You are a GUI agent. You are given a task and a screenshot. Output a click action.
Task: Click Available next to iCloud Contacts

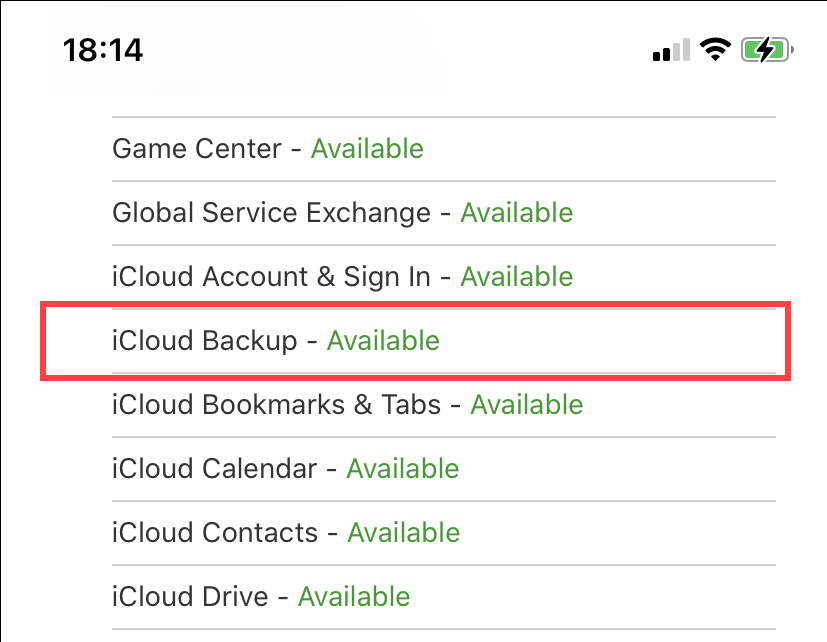pyautogui.click(x=404, y=532)
